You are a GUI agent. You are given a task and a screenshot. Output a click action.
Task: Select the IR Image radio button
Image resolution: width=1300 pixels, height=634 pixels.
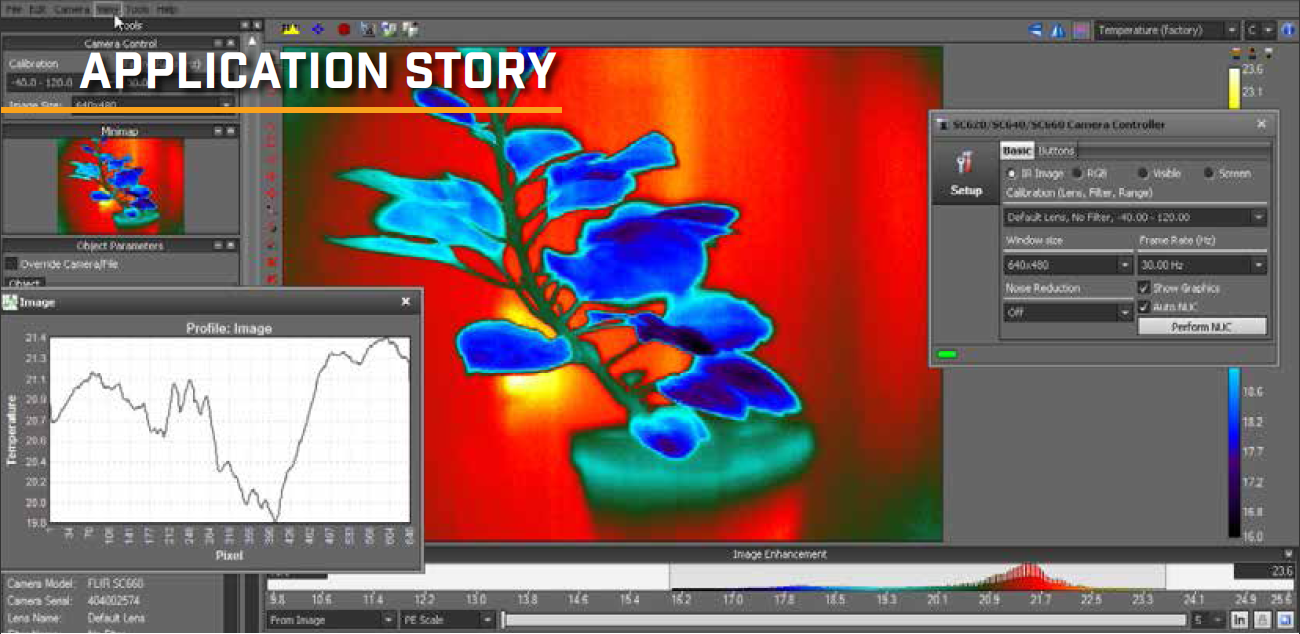coord(1011,174)
